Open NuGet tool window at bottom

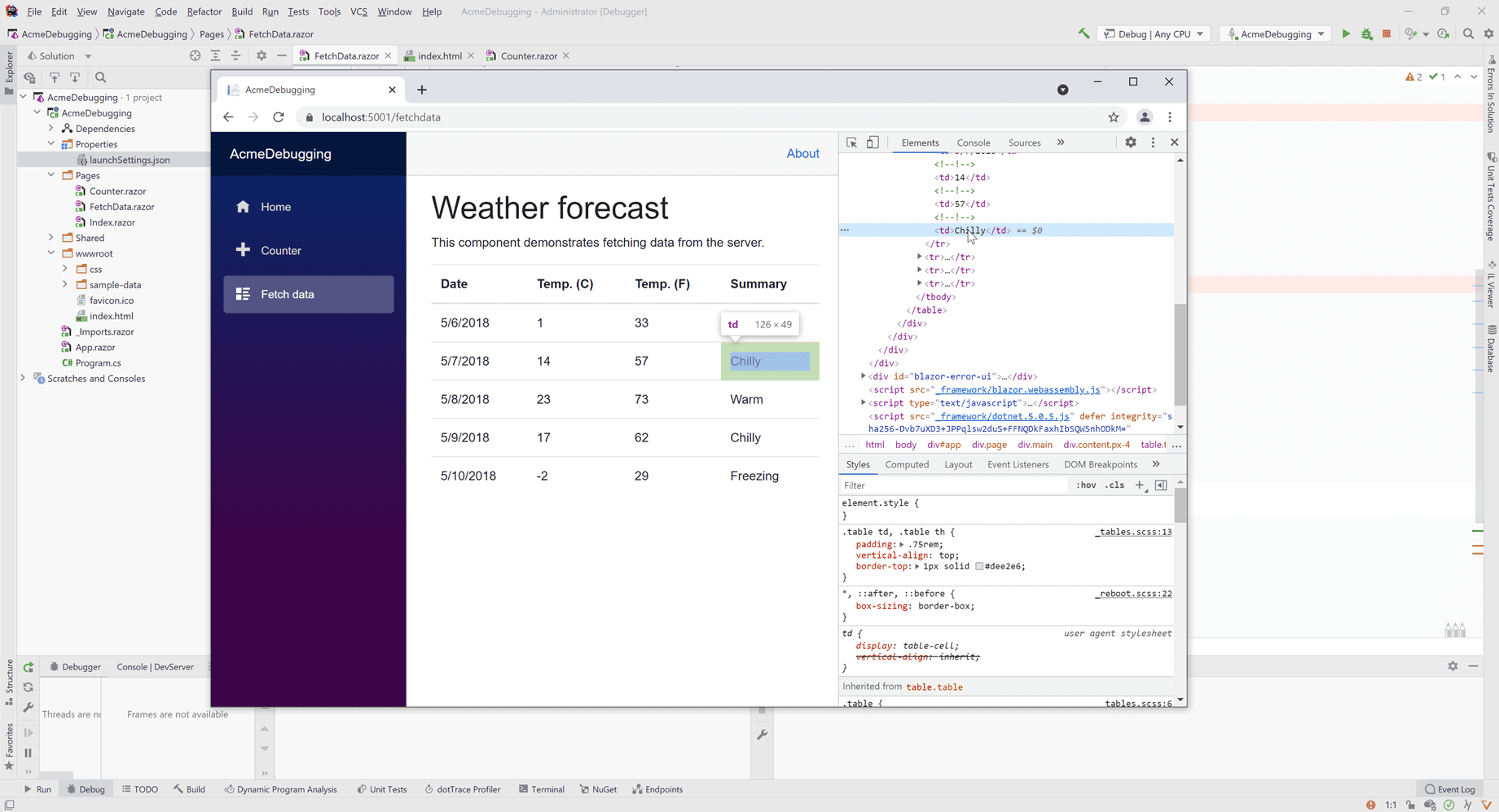(x=597, y=789)
